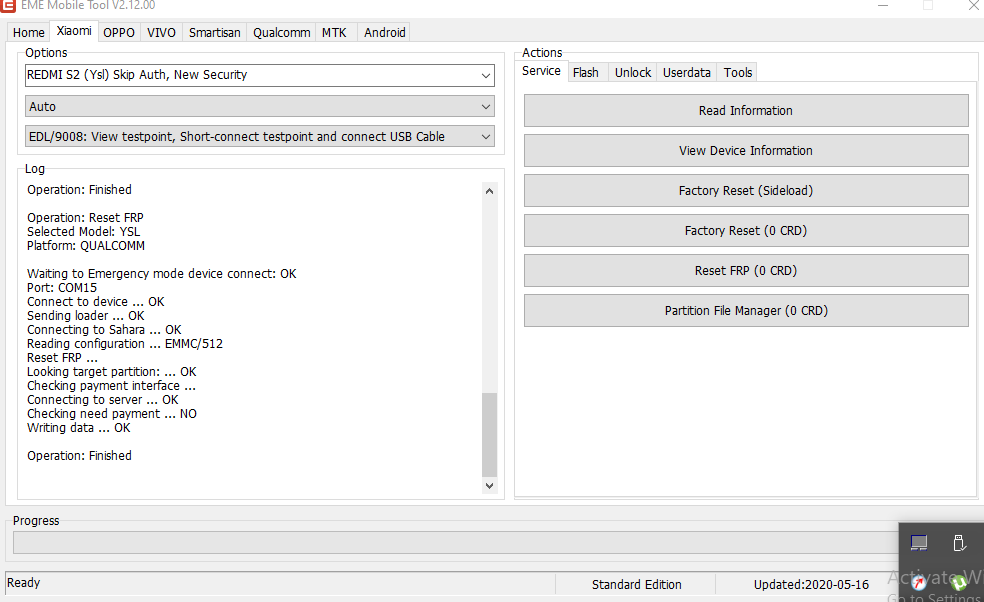This screenshot has height=602, width=984.
Task: Close the EME Mobile Tool window
Action: (973, 6)
